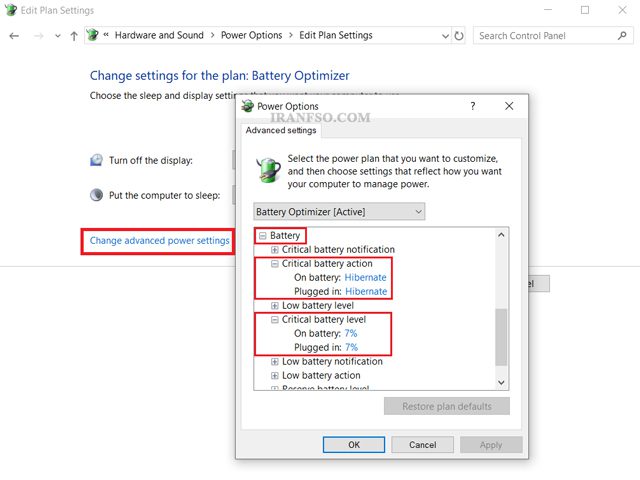The height and width of the screenshot is (480, 640).
Task: Minimize the Edit Plan Settings window
Action: point(548,10)
